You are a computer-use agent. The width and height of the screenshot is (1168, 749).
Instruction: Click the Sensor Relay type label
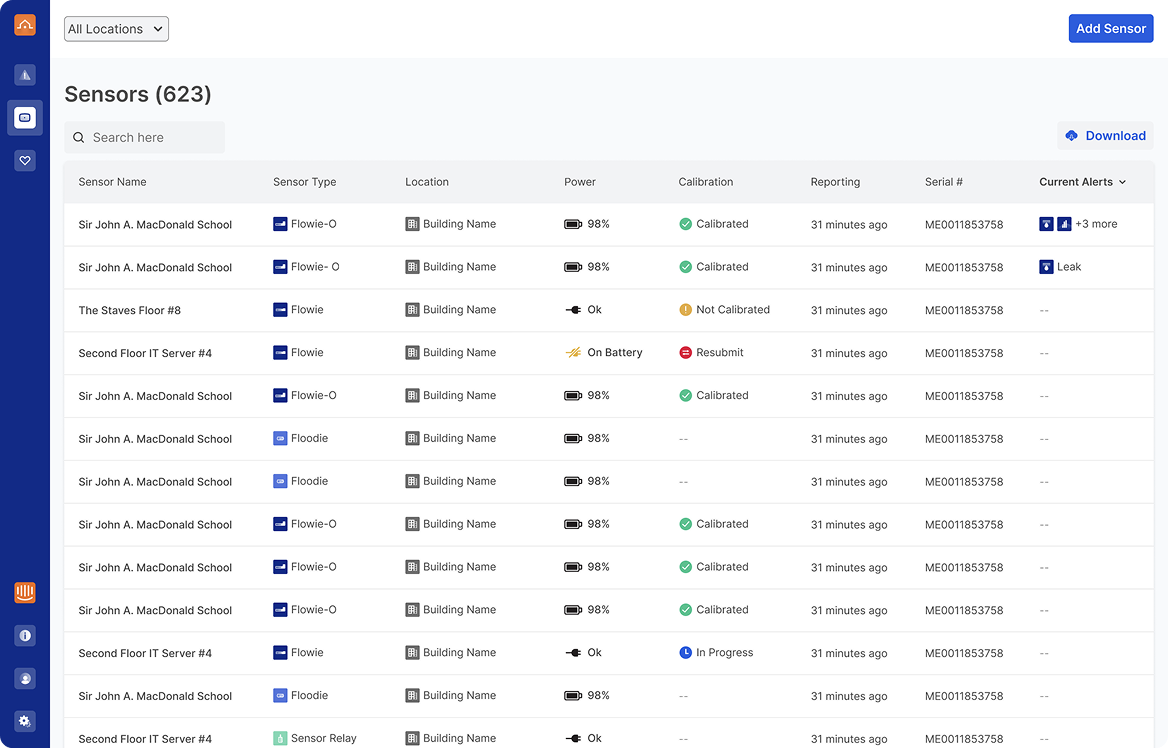[323, 739]
